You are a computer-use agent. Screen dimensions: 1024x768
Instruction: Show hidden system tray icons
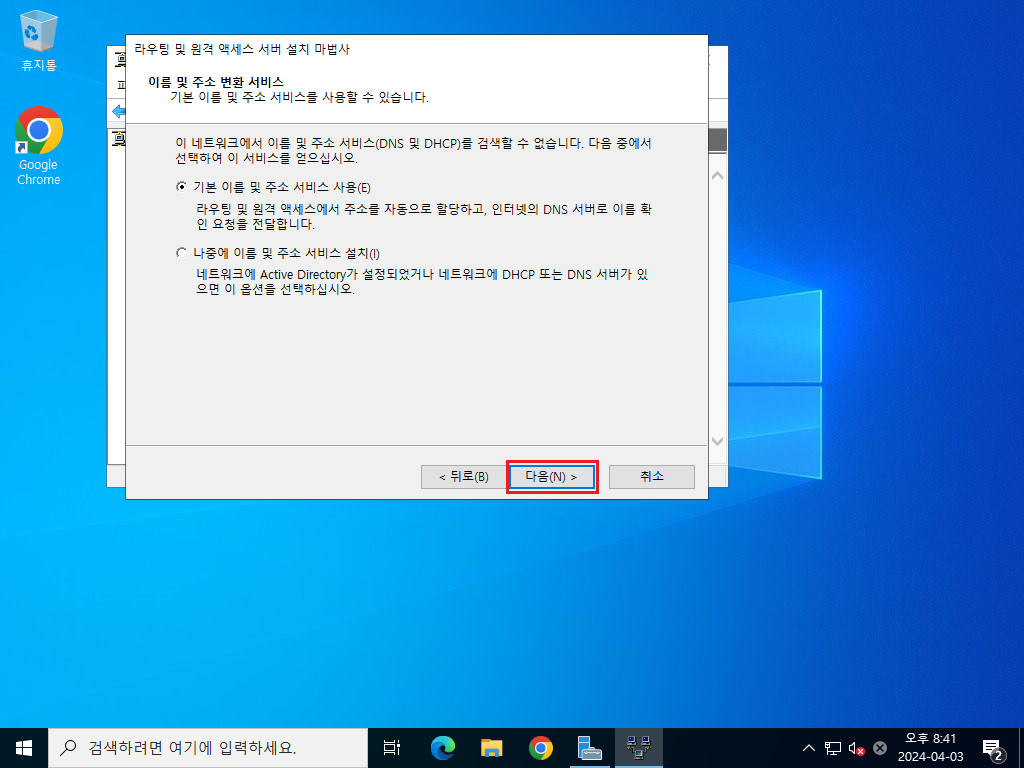(808, 748)
